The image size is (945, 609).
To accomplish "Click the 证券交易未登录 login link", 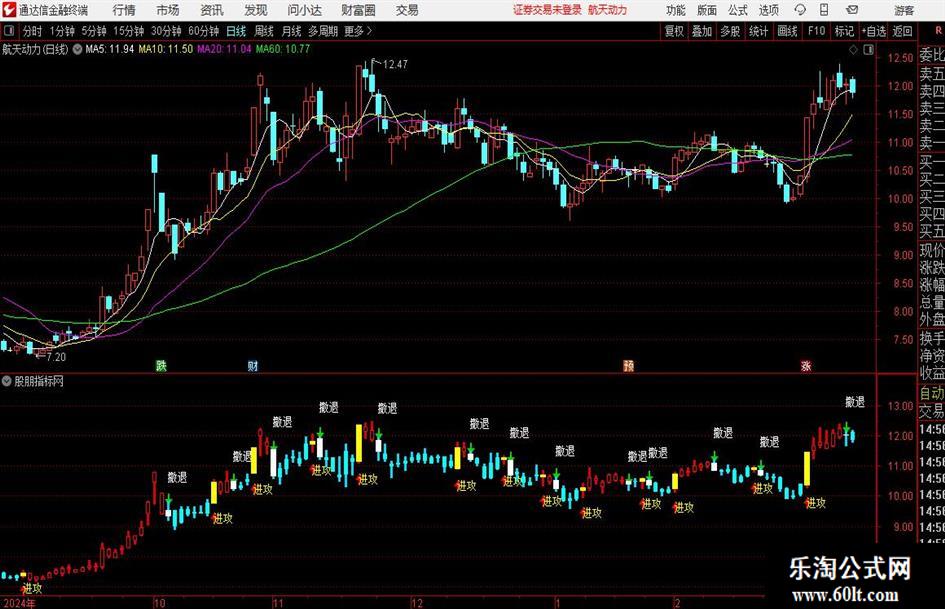I will [x=547, y=10].
